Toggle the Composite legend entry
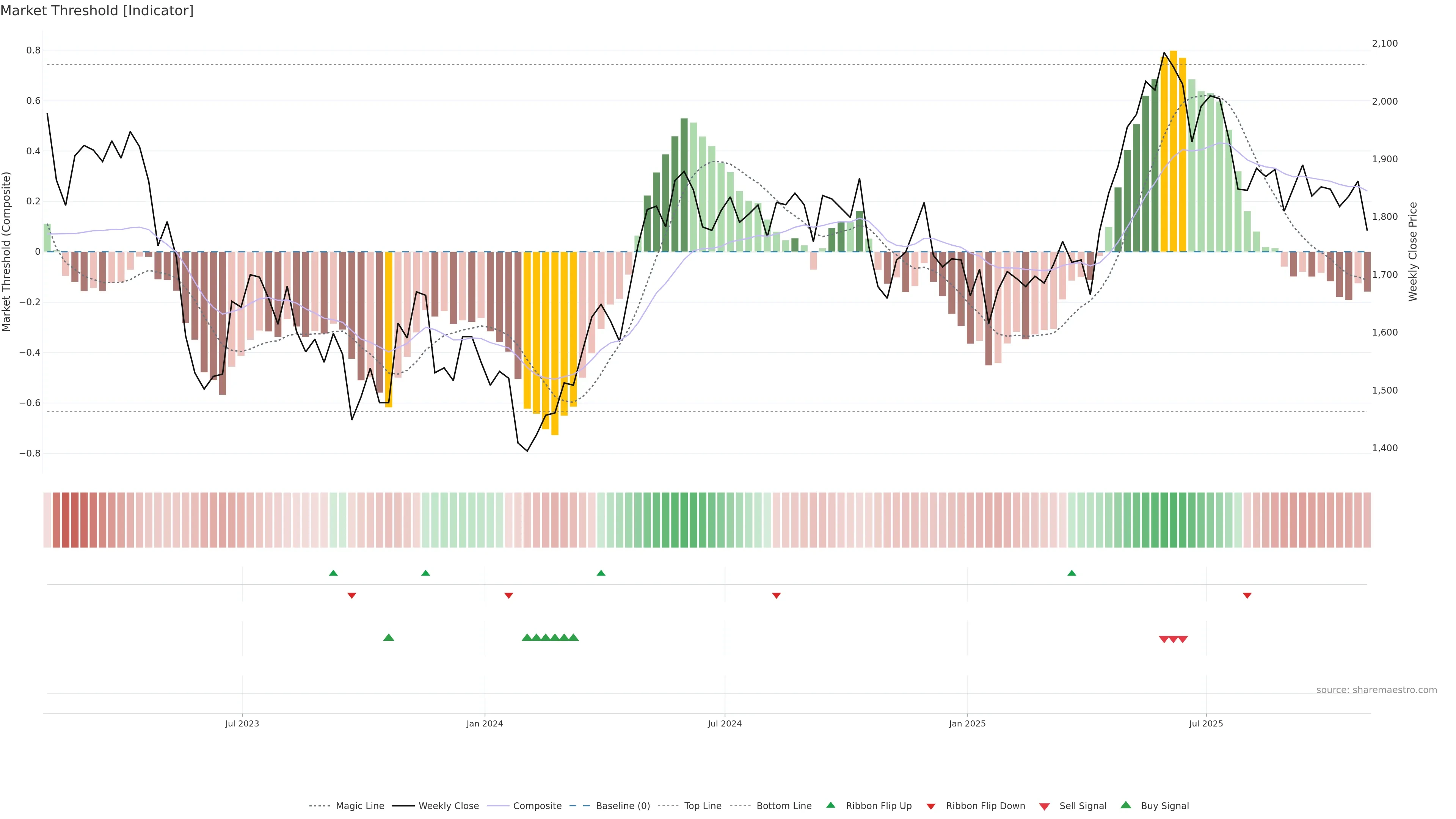 coord(537,806)
